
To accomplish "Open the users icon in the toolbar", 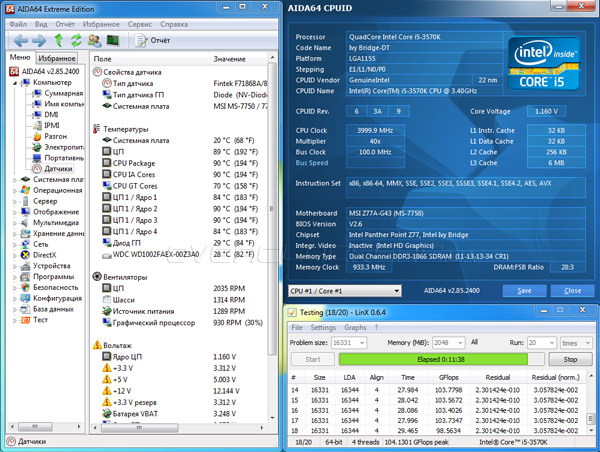I will pyautogui.click(x=93, y=40).
